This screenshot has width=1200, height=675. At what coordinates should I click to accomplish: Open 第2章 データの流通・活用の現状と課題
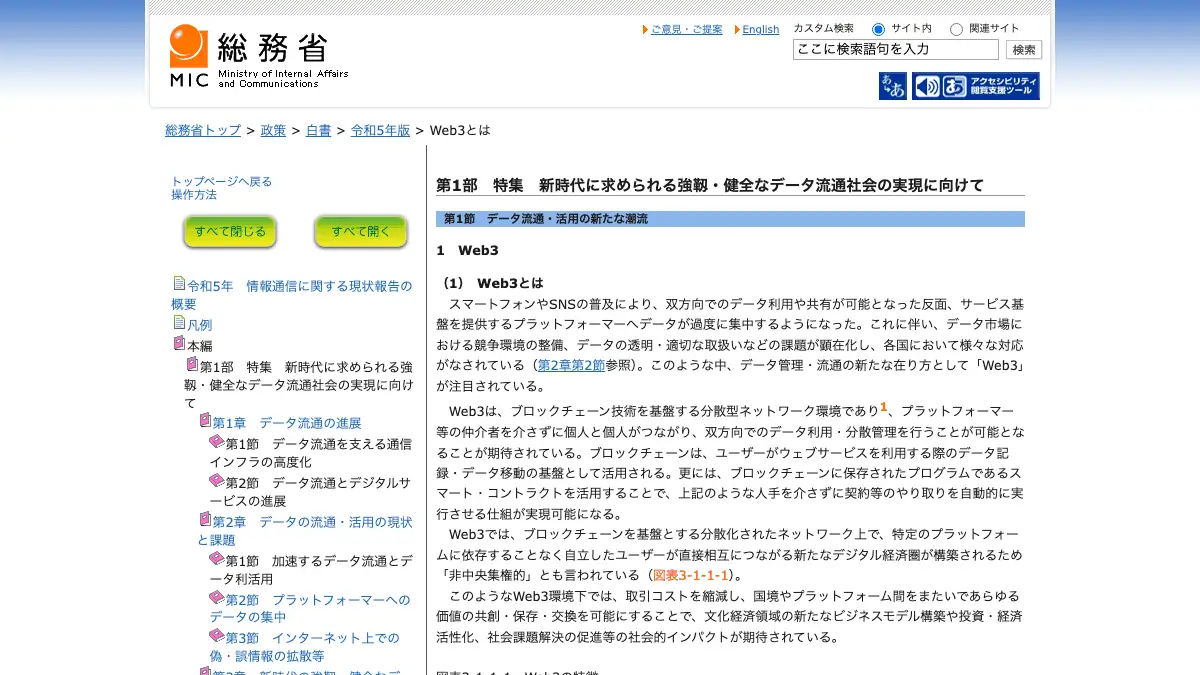point(305,530)
